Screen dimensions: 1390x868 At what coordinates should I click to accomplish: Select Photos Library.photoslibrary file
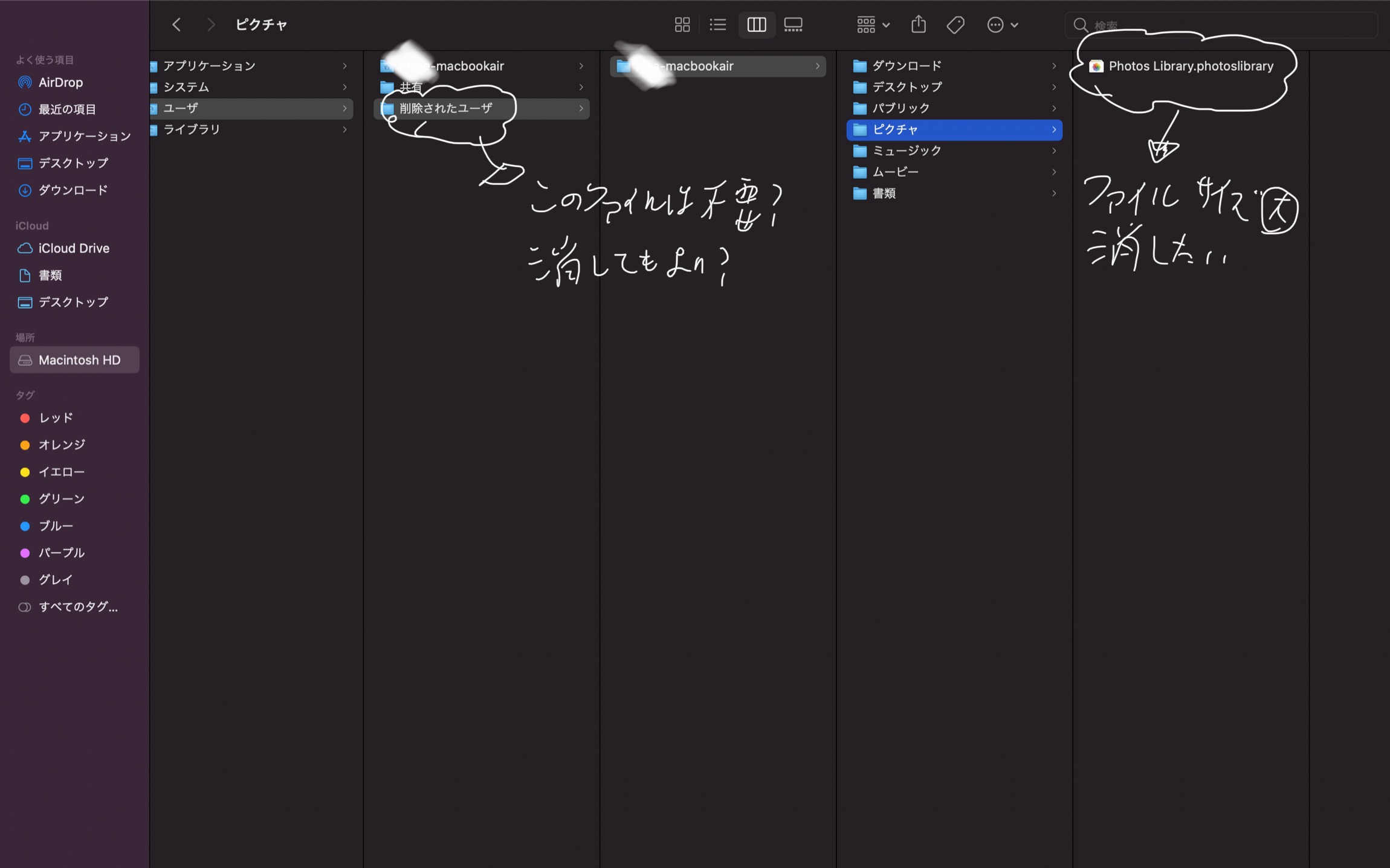tap(1190, 66)
